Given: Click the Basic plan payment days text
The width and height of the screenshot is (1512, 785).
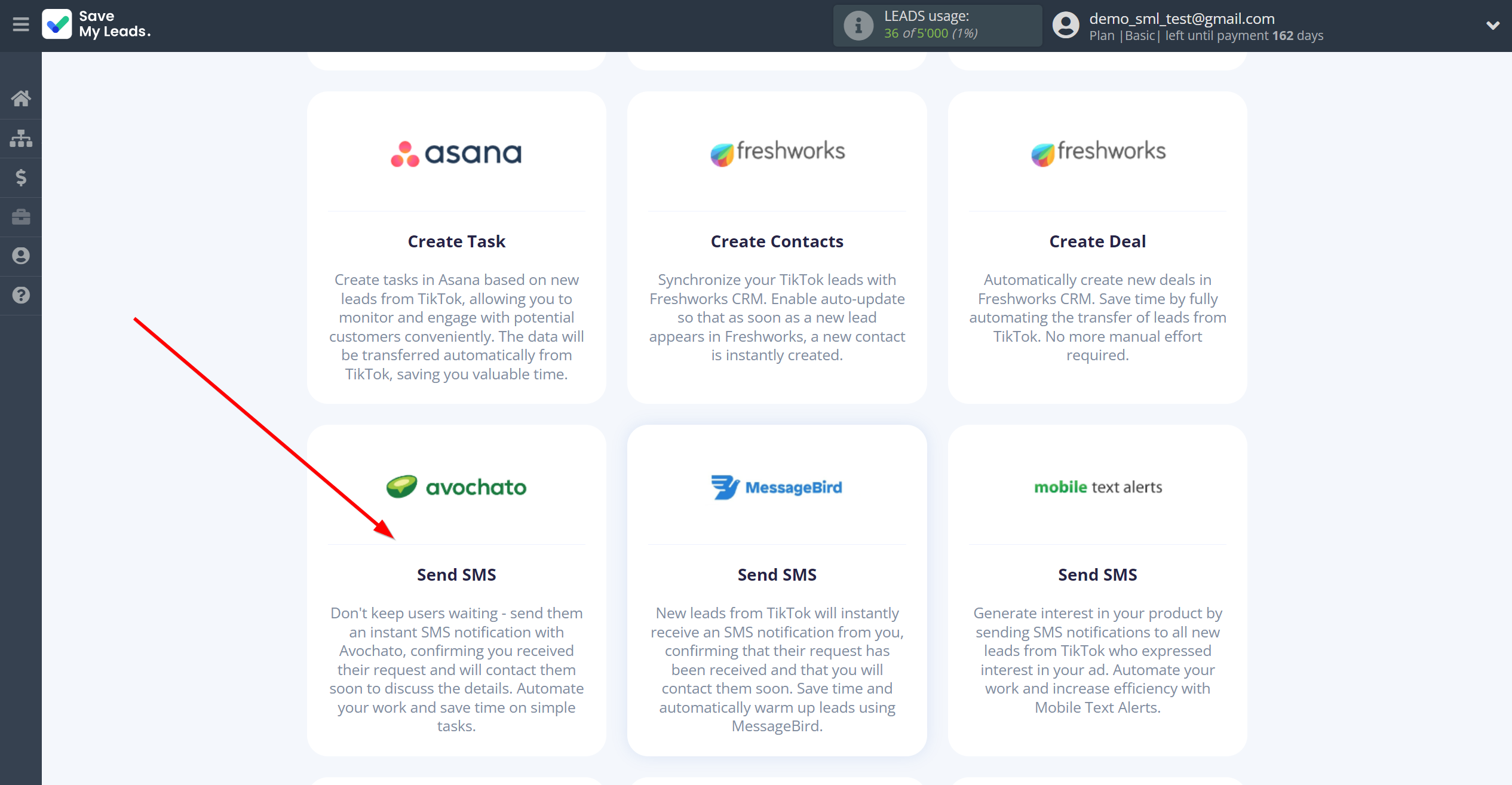Looking at the screenshot, I should pos(1206,36).
